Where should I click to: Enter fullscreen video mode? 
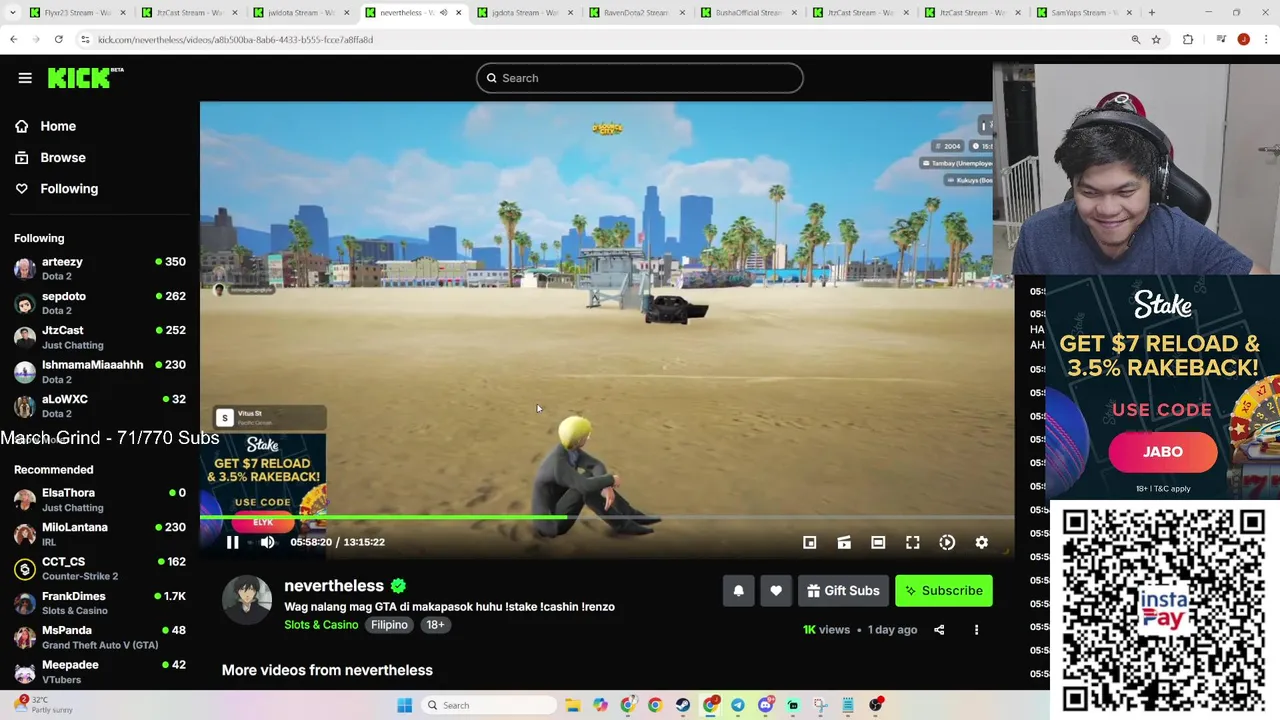pyautogui.click(x=913, y=542)
